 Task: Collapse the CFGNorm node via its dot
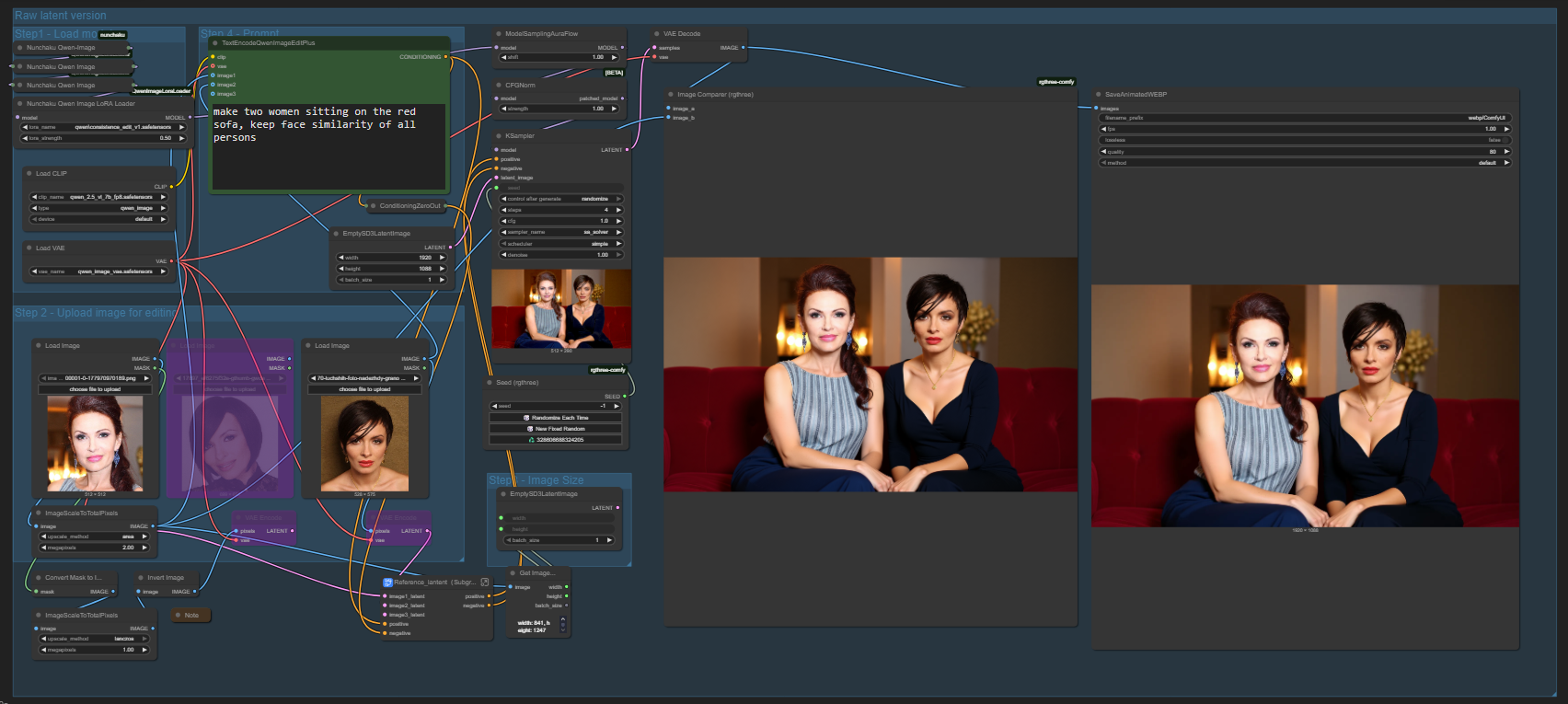pyautogui.click(x=498, y=85)
